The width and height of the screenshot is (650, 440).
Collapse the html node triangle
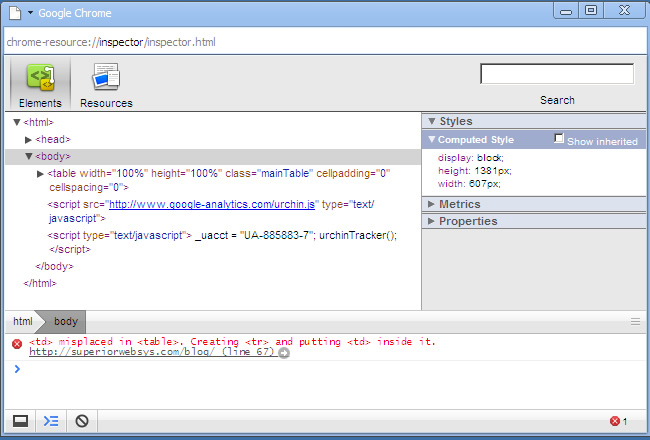(17, 122)
